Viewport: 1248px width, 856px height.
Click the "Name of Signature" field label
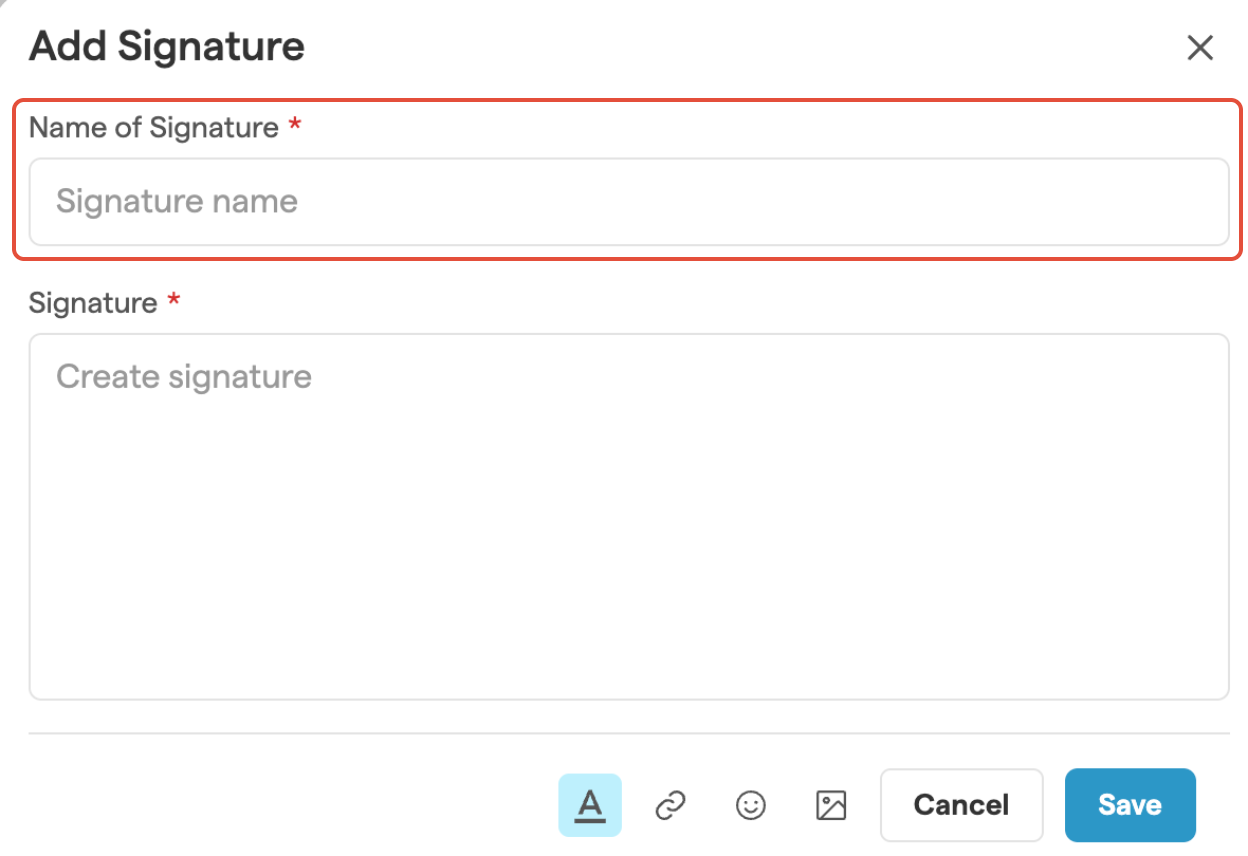pos(153,128)
